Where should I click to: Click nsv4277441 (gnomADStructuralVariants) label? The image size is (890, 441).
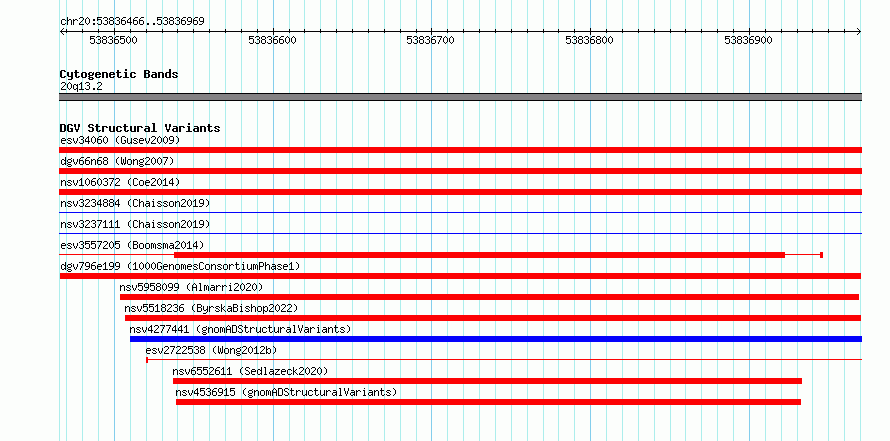pos(240,329)
